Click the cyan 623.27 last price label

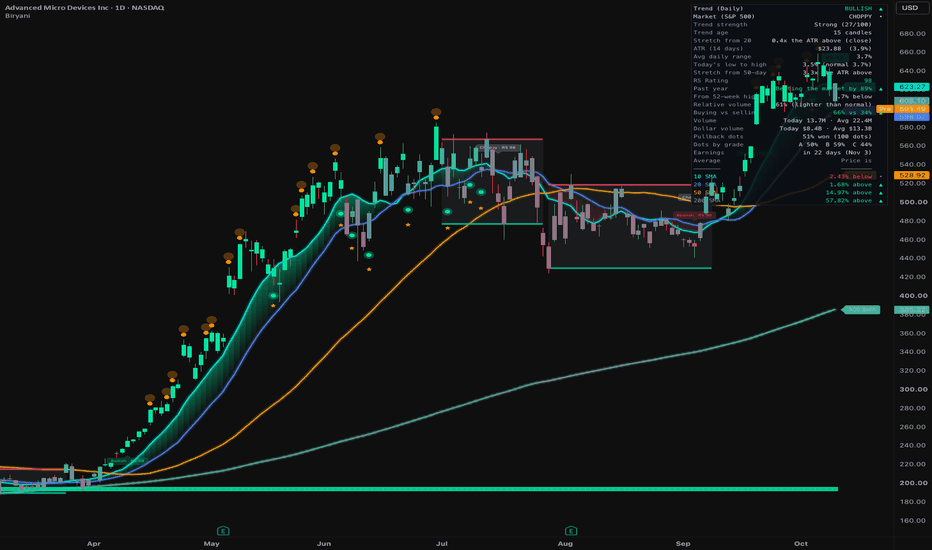click(x=911, y=87)
